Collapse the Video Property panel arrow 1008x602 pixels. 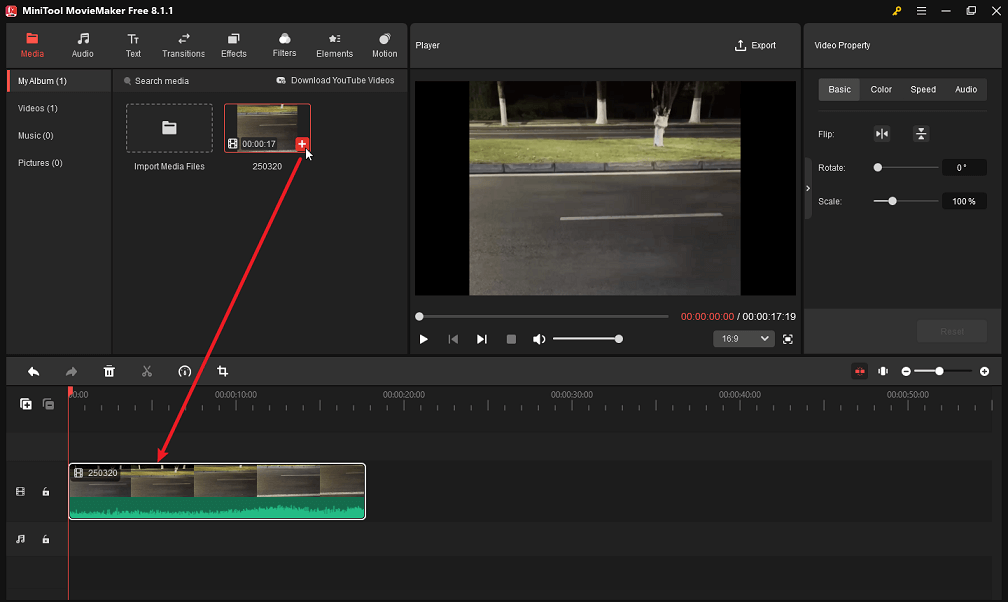pos(808,188)
